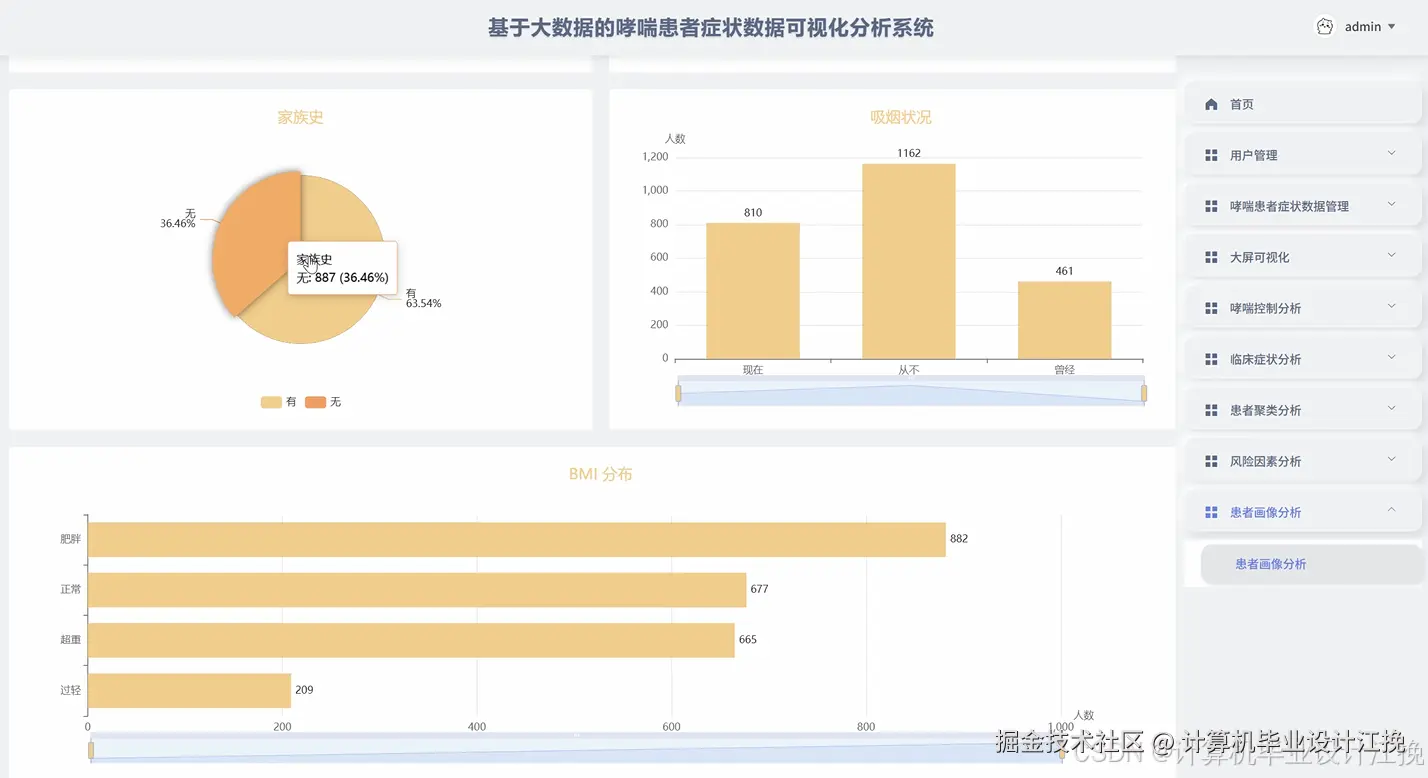This screenshot has width=1428, height=778.
Task: Expand the 哮喘控制分析 chevron
Action: click(1391, 306)
